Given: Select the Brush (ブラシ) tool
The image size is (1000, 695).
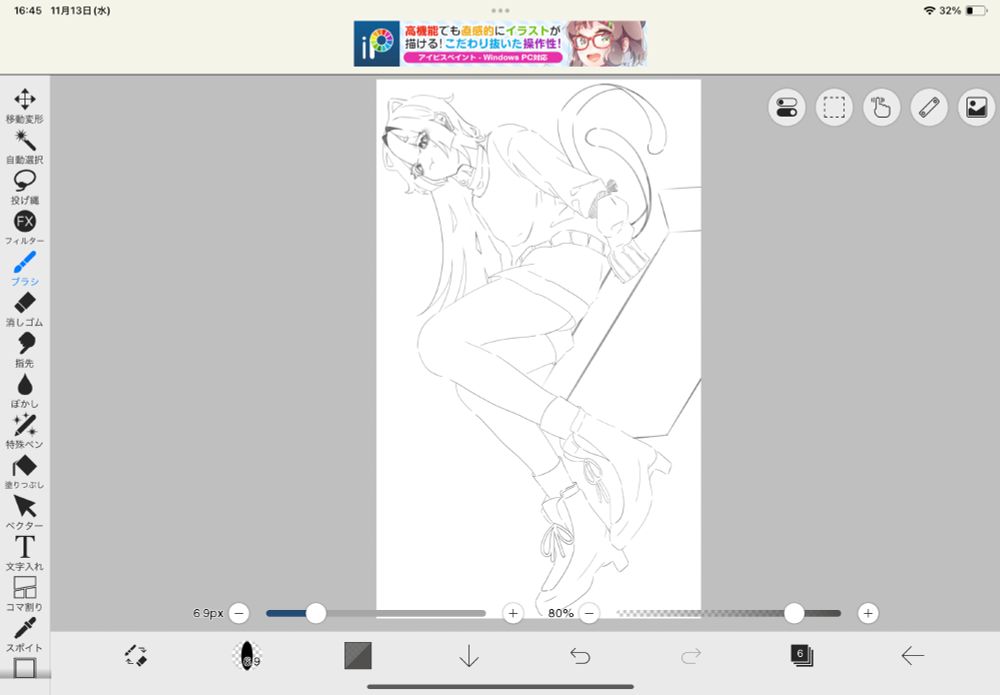Looking at the screenshot, I should pos(25,268).
